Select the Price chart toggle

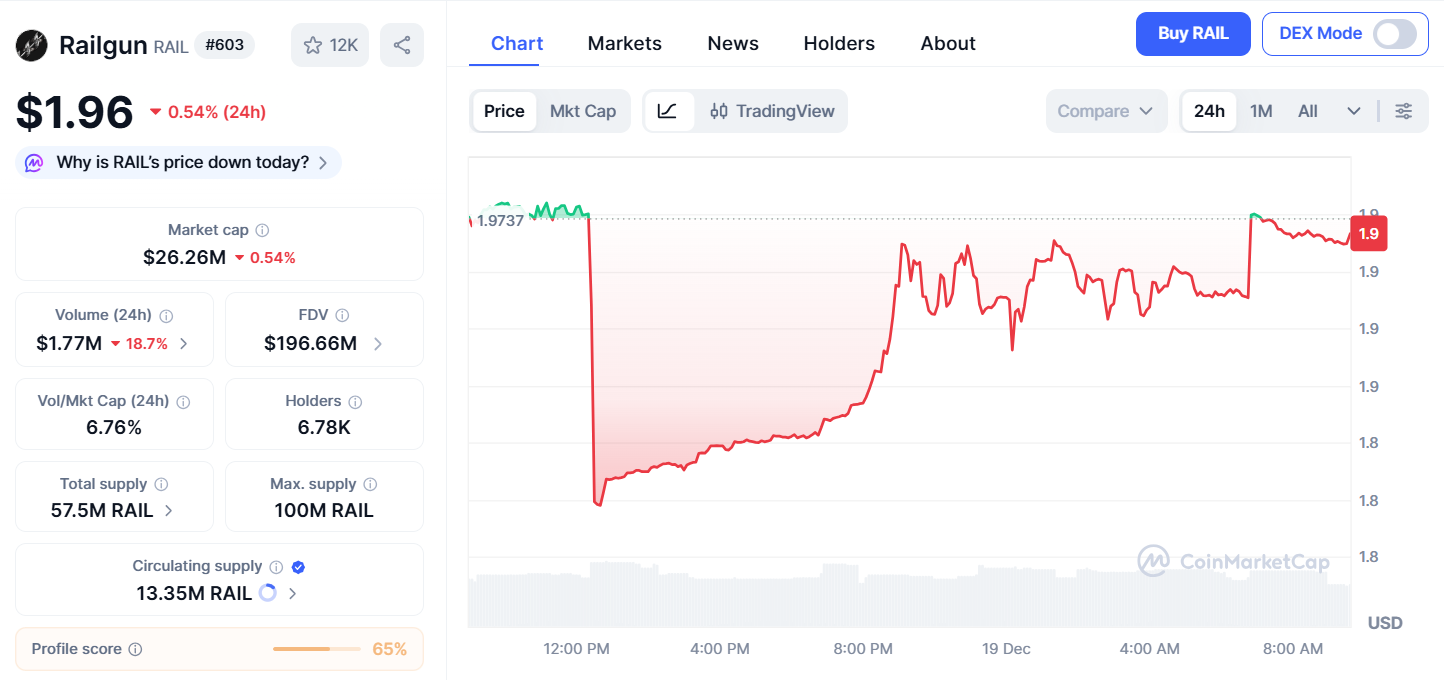tap(504, 111)
